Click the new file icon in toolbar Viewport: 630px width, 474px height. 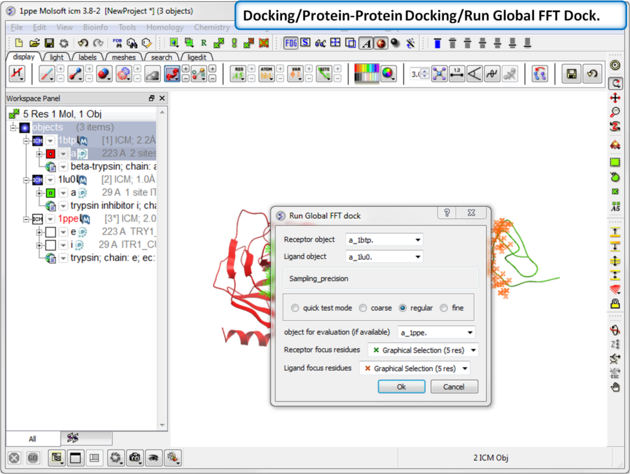pyautogui.click(x=19, y=43)
